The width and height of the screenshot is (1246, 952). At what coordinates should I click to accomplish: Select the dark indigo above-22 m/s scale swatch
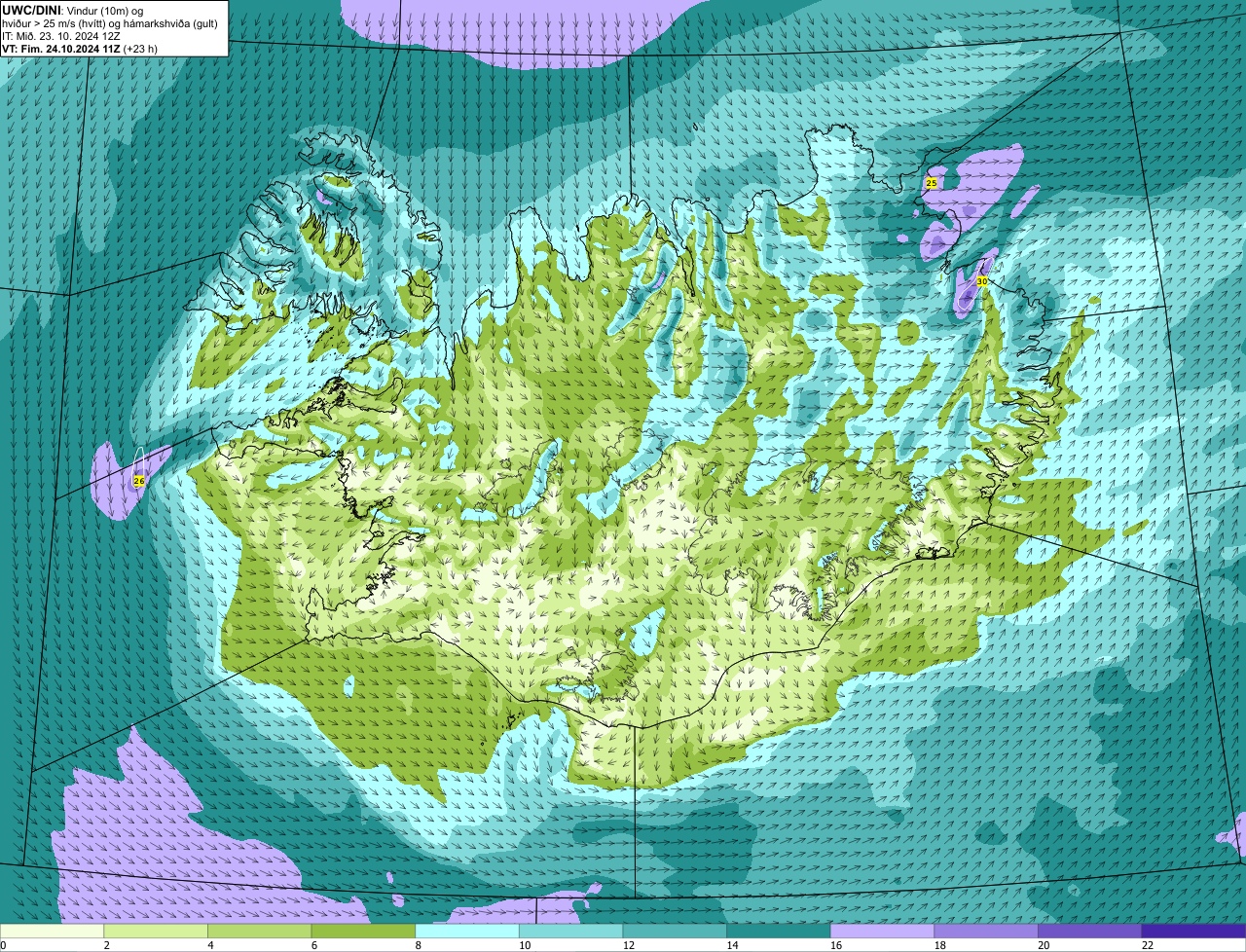(1194, 931)
